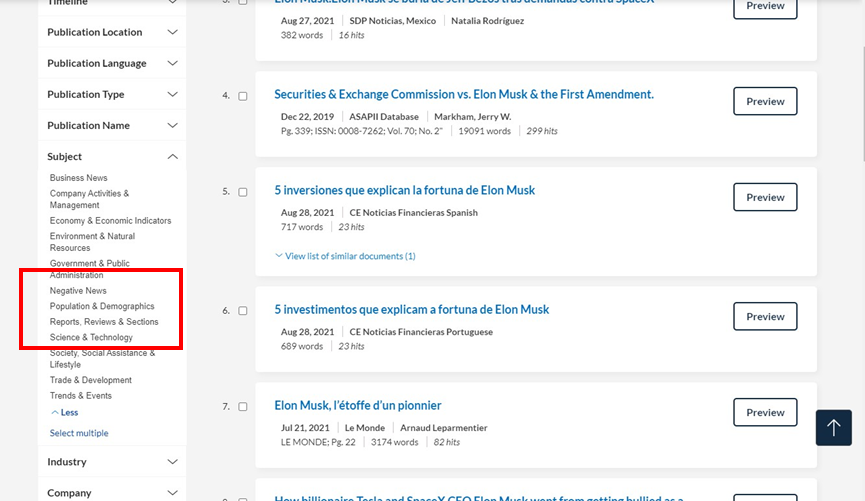Choose the Science & Technology subject
The image size is (865, 501).
(x=91, y=337)
